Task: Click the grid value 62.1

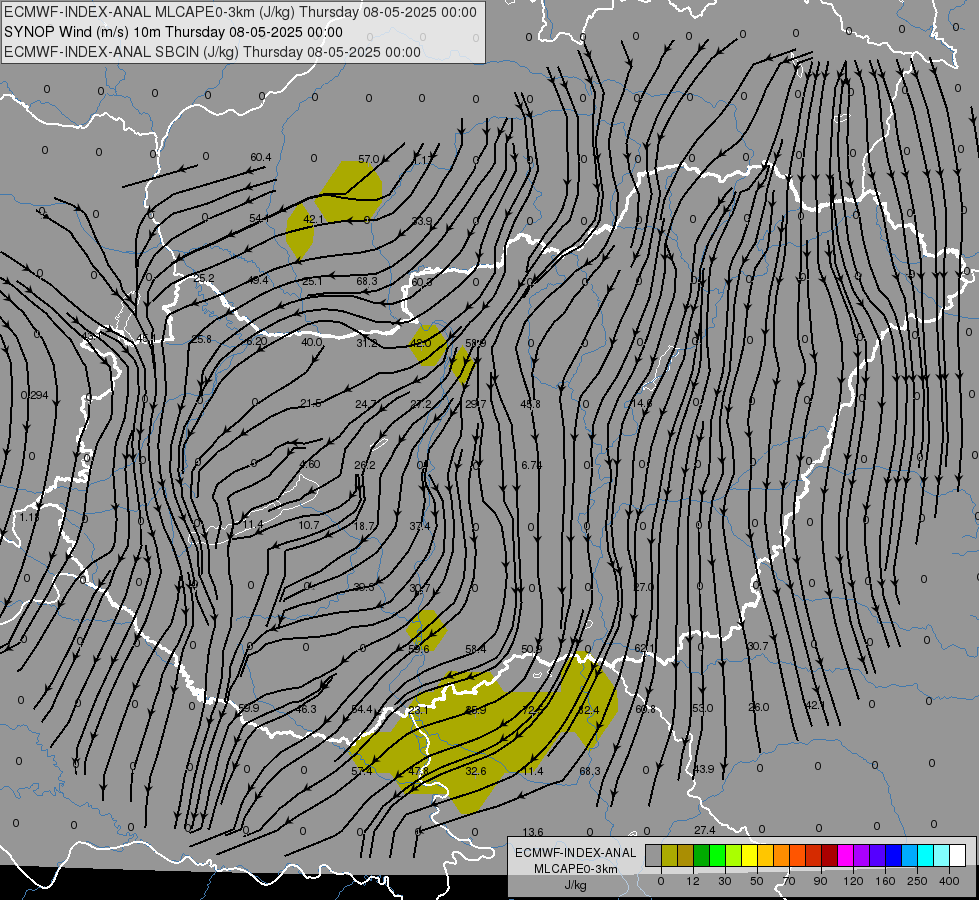Action: click(x=644, y=648)
